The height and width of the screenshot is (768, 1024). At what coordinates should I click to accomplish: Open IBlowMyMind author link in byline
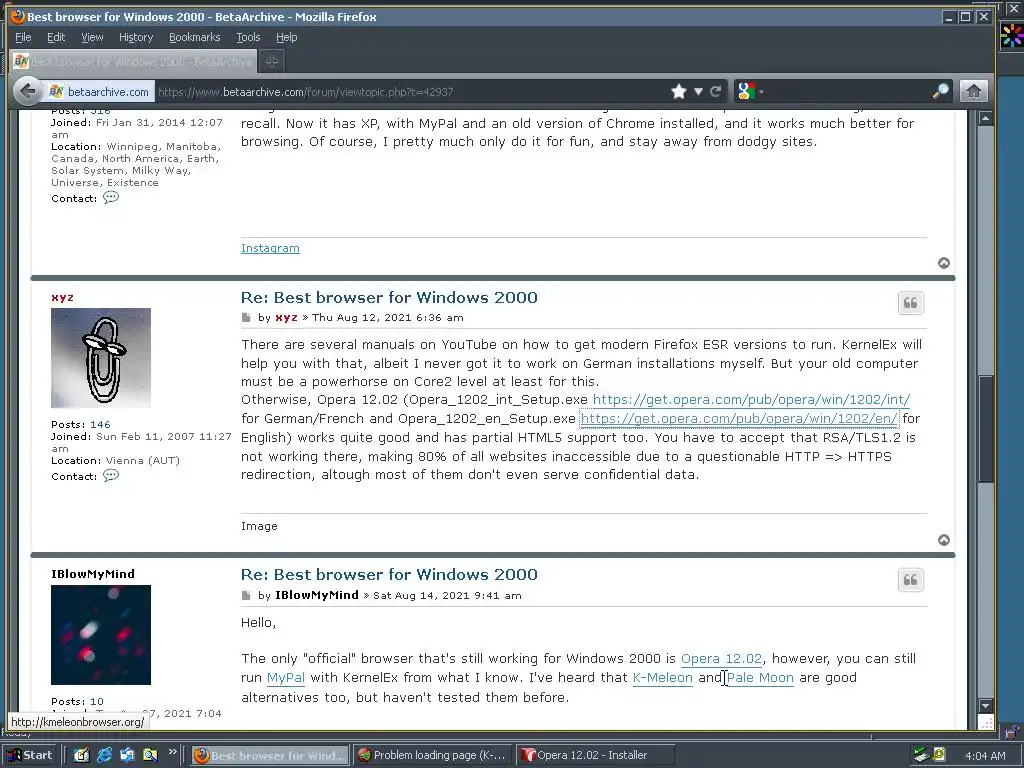(317, 595)
